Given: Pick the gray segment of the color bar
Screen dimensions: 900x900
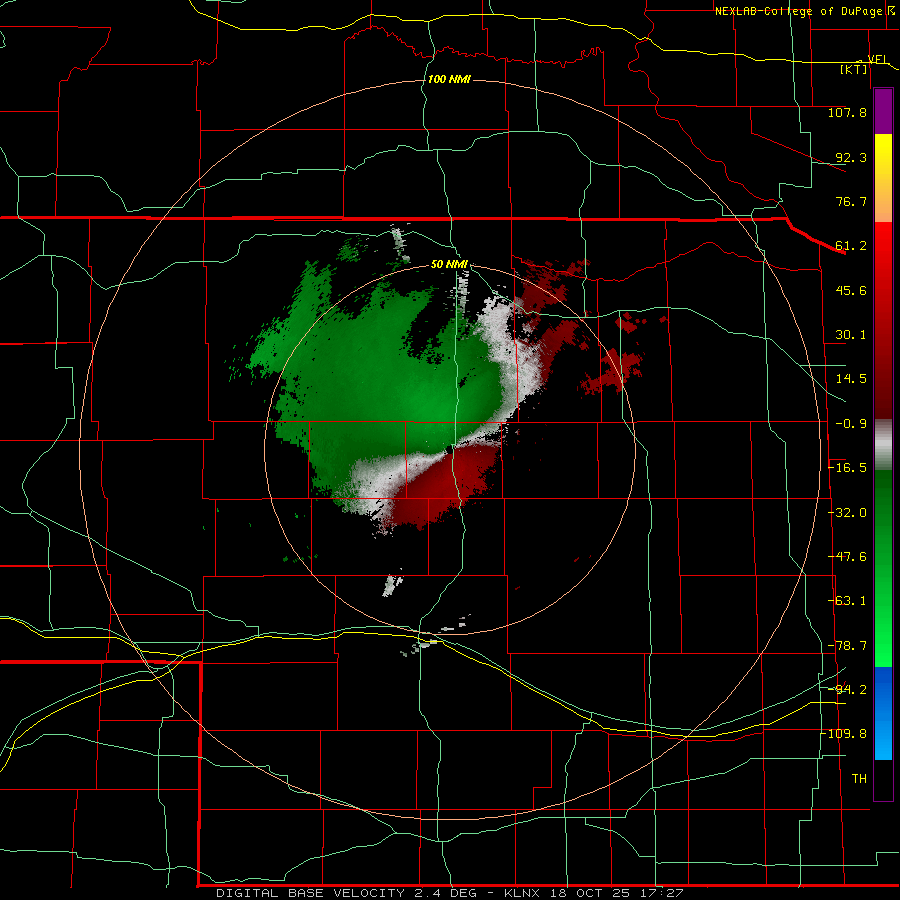Looking at the screenshot, I should 883,444.
